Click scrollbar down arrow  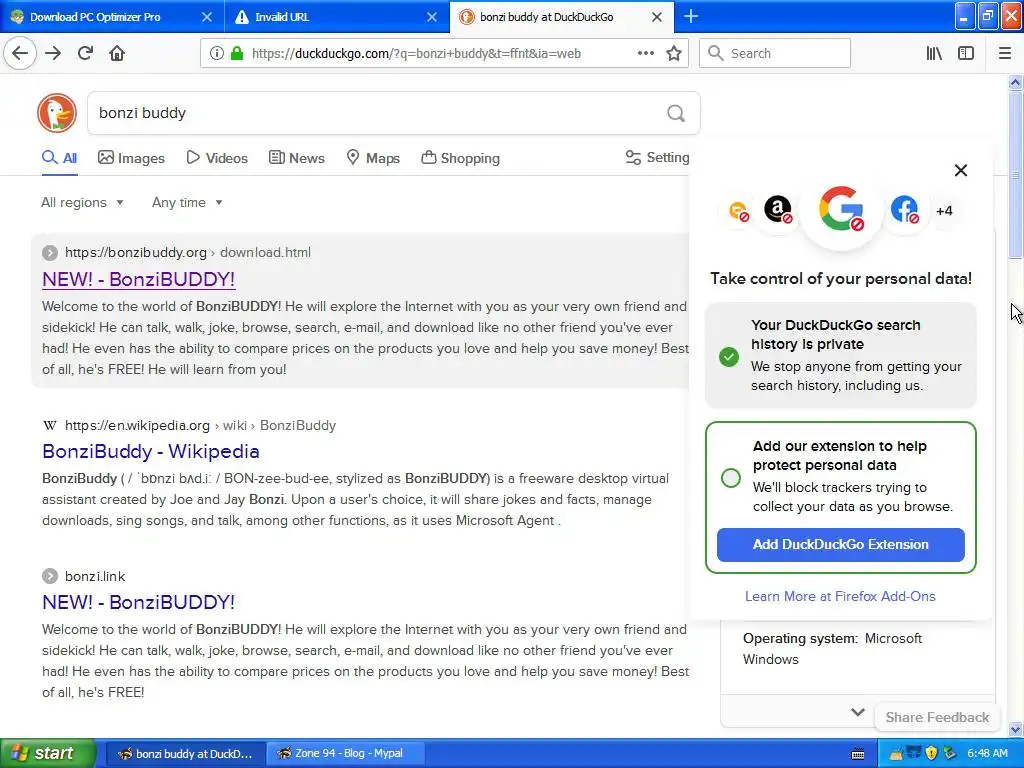coord(1016,729)
